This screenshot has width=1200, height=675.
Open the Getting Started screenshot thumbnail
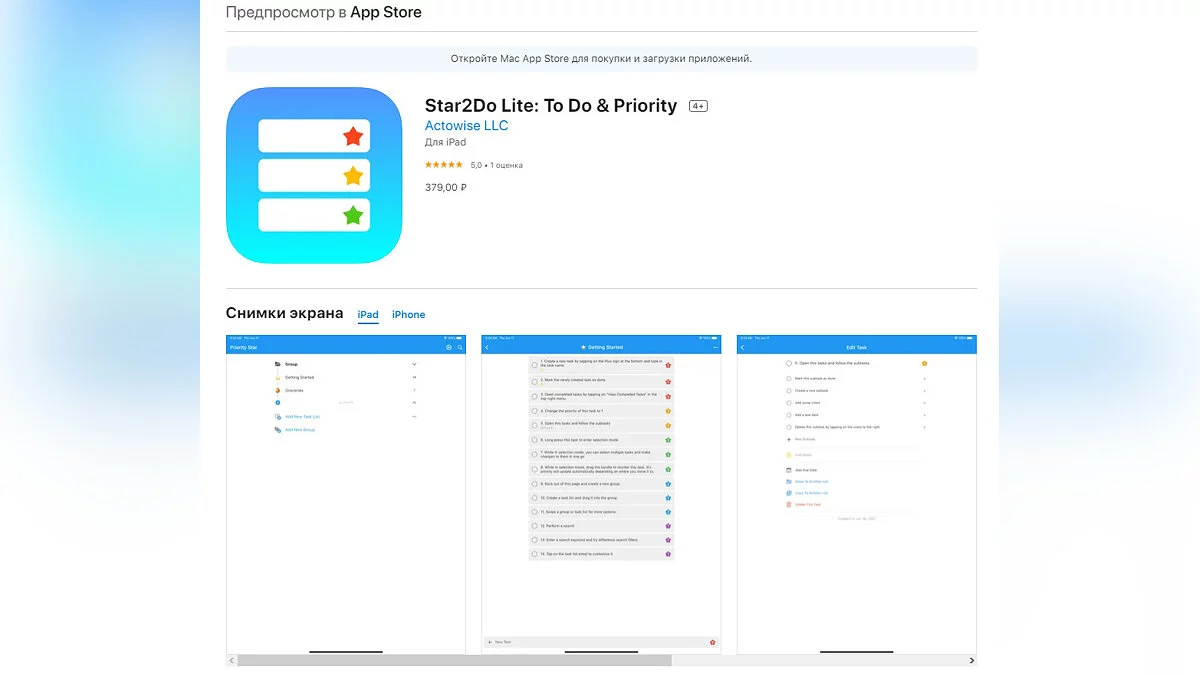(x=601, y=495)
